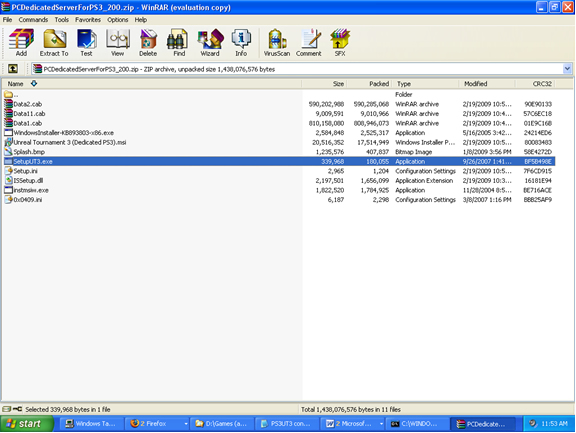
Task: Open the Help menu
Action: [x=141, y=20]
